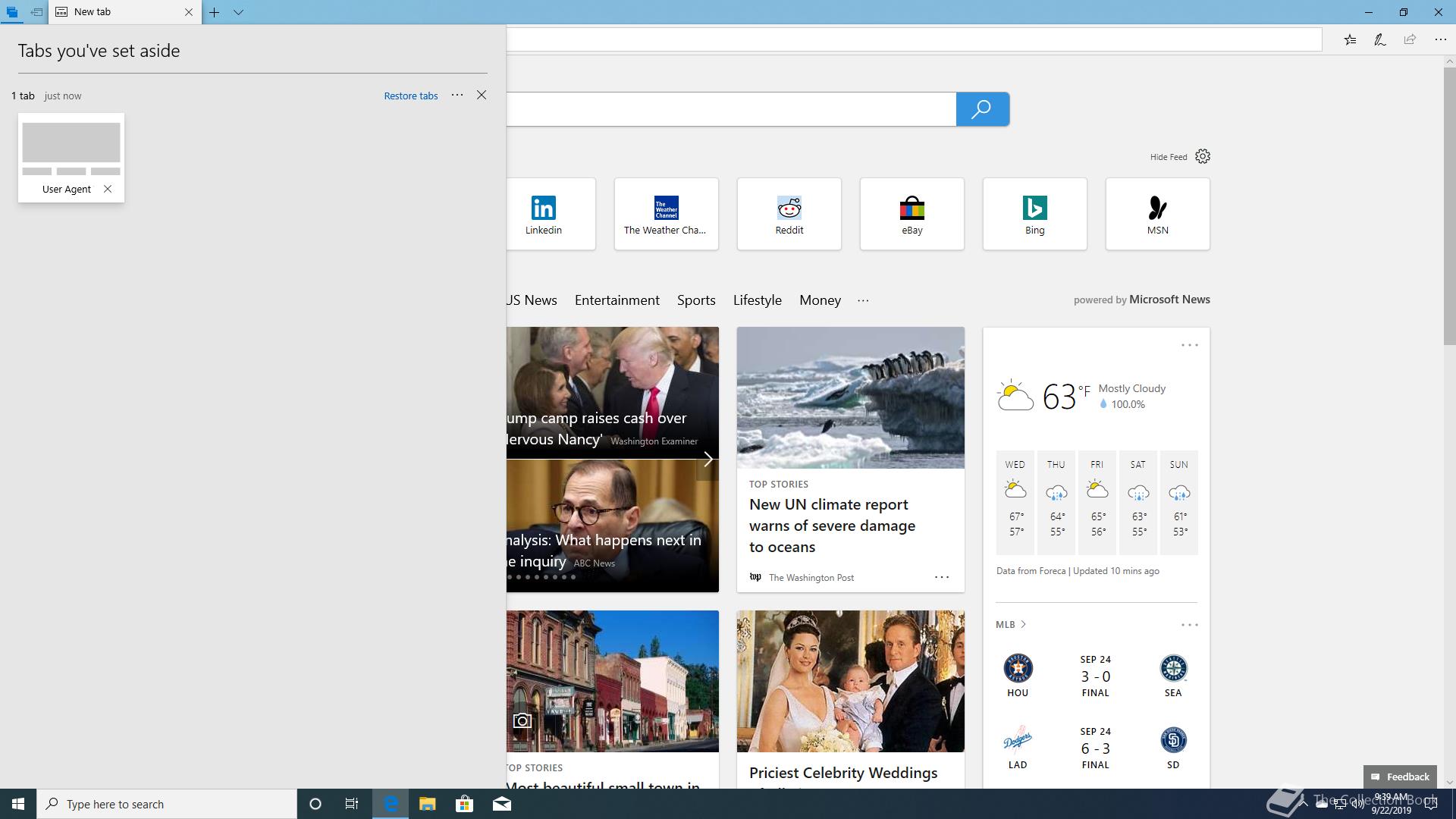This screenshot has height=819, width=1456.
Task: Open the Bing top site tile
Action: (1034, 214)
